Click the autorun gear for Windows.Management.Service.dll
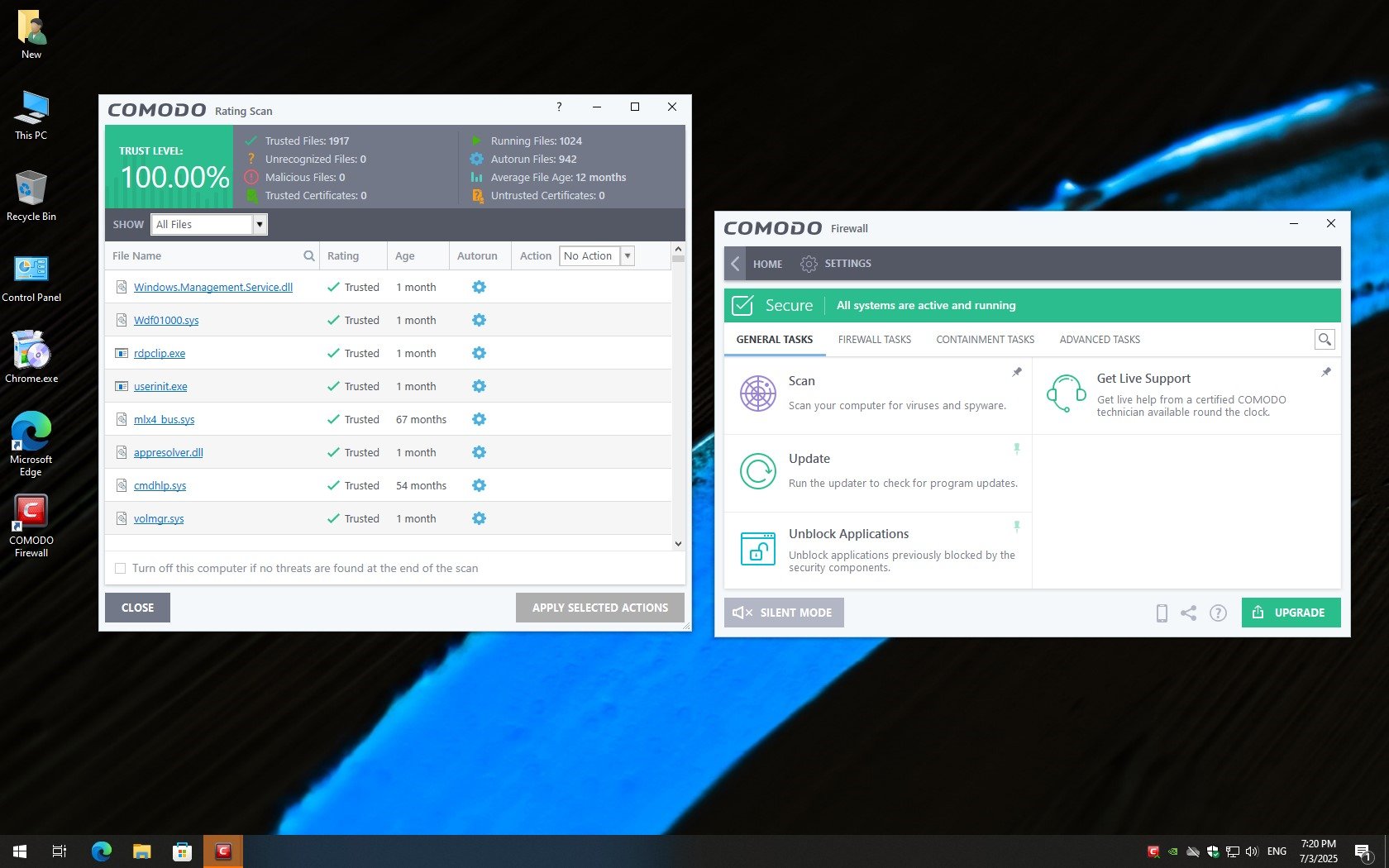1389x868 pixels. point(479,287)
